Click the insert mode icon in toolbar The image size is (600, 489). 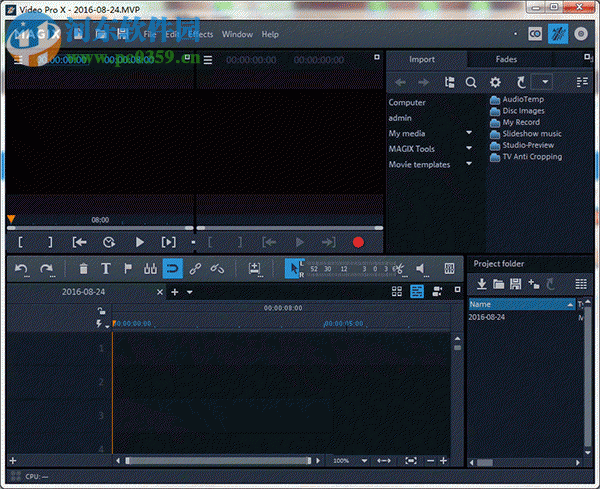pos(254,269)
